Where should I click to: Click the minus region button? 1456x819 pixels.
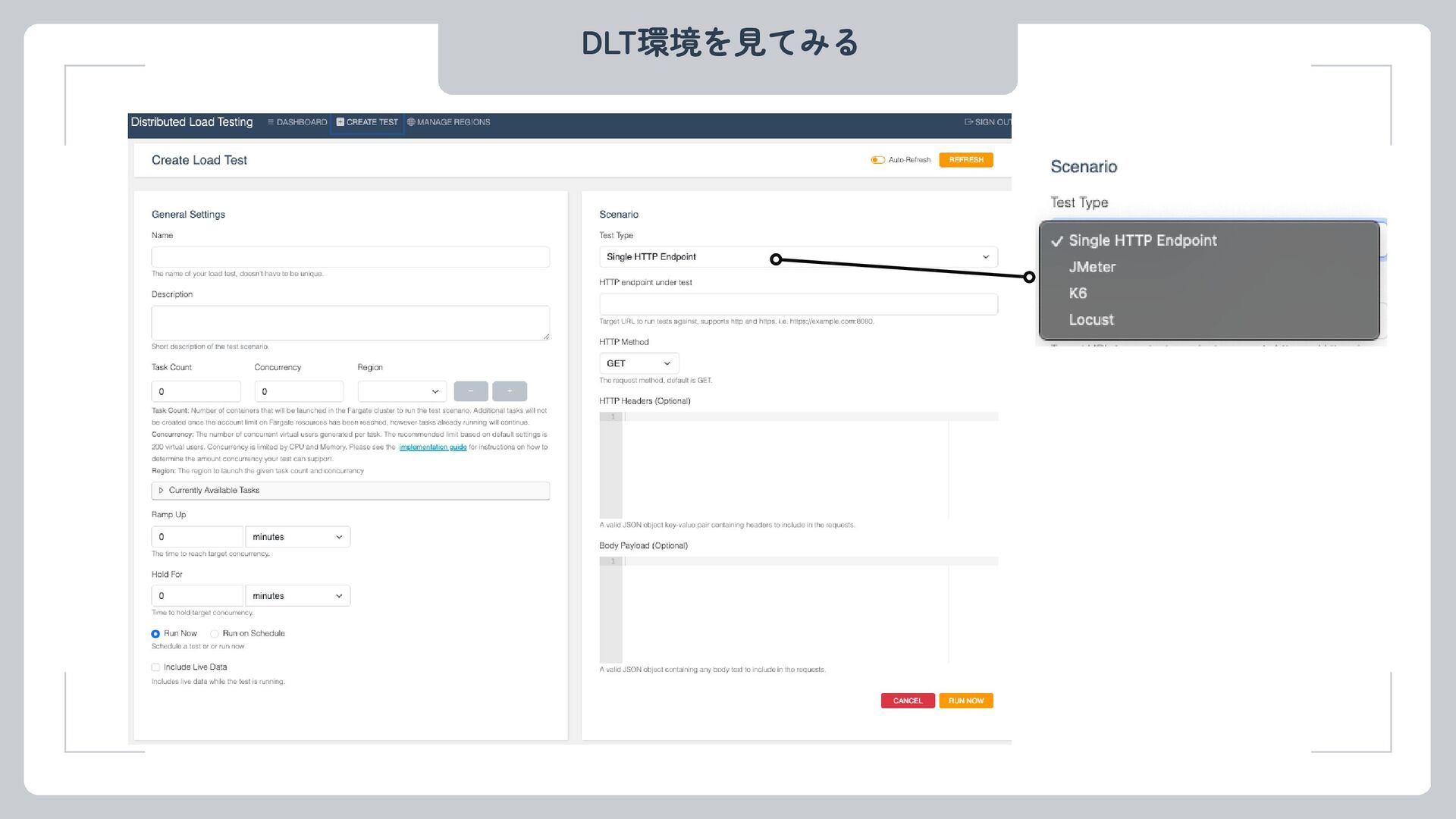pyautogui.click(x=471, y=391)
